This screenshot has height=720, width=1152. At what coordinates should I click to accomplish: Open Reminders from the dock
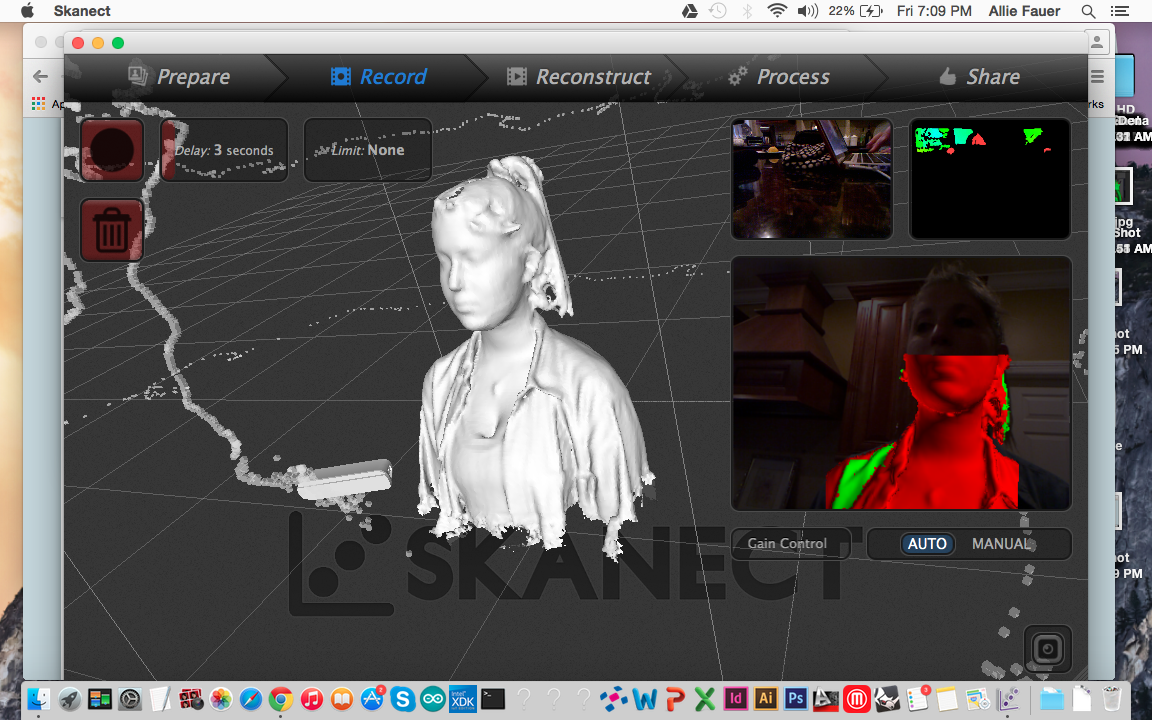[x=918, y=699]
